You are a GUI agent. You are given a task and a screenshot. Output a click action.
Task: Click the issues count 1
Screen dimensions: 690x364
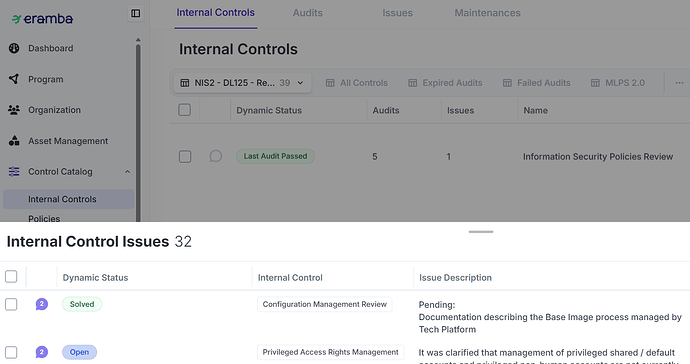448,157
